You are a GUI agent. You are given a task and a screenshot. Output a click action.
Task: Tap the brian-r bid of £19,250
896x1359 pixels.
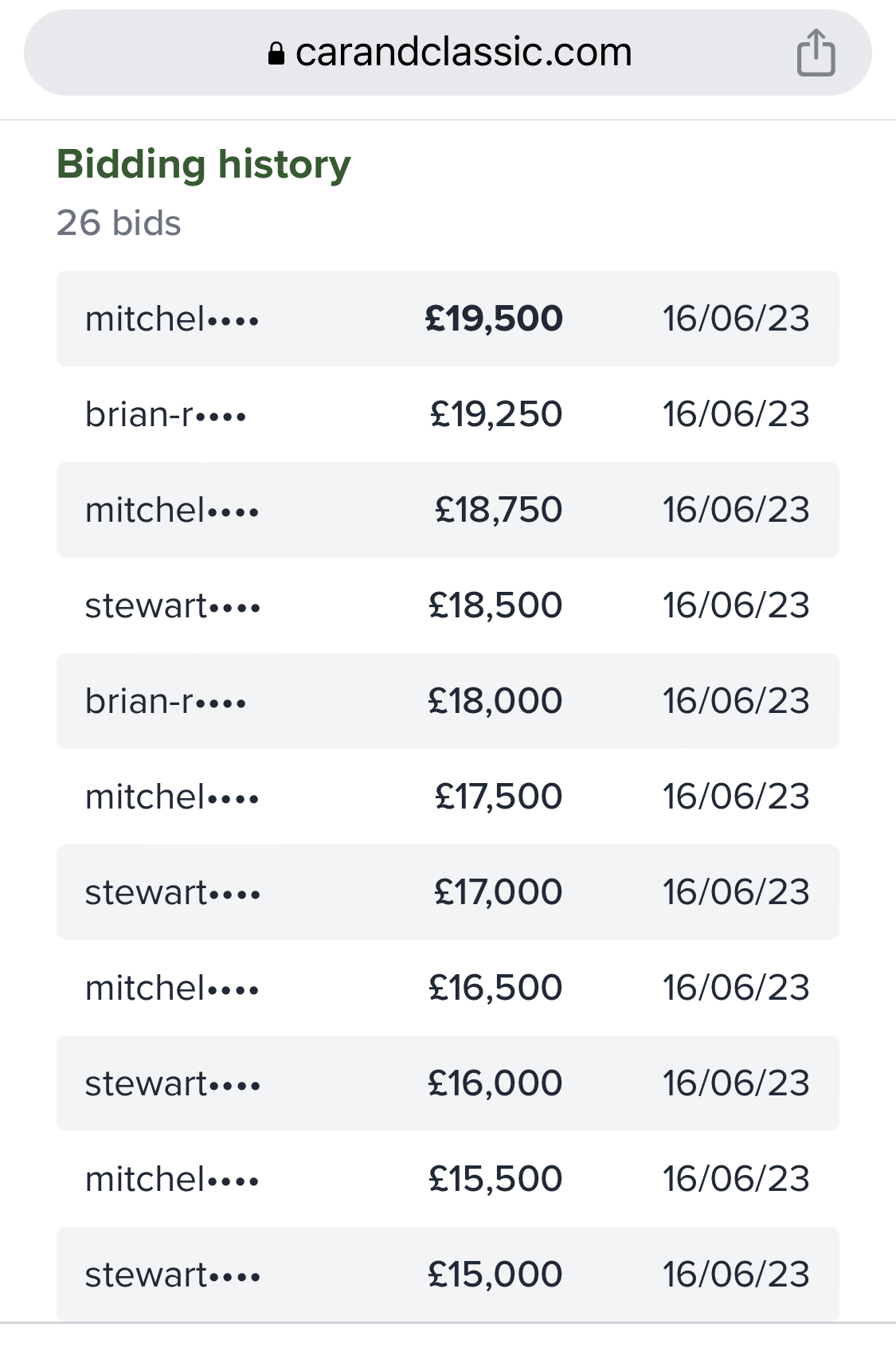[x=448, y=414]
